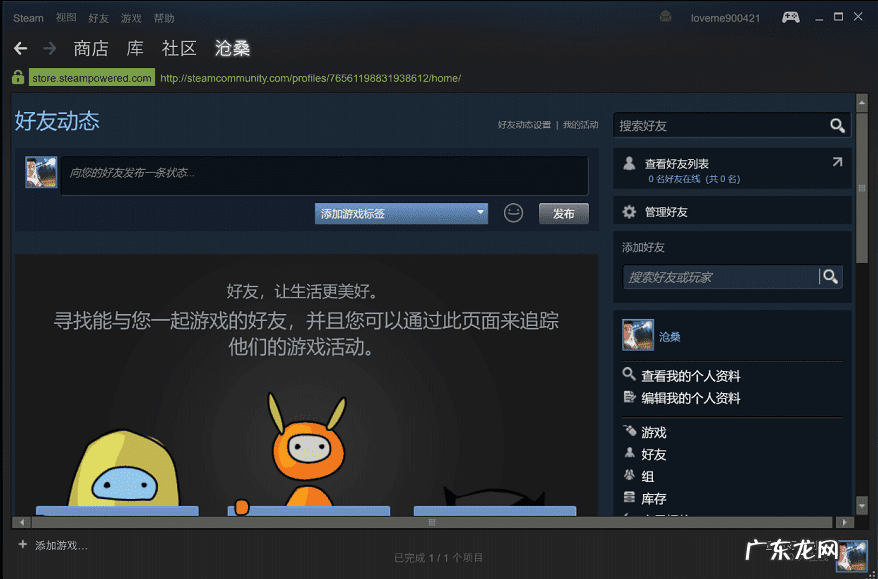Open 编辑我的个人资料
The image size is (878, 579).
point(691,398)
